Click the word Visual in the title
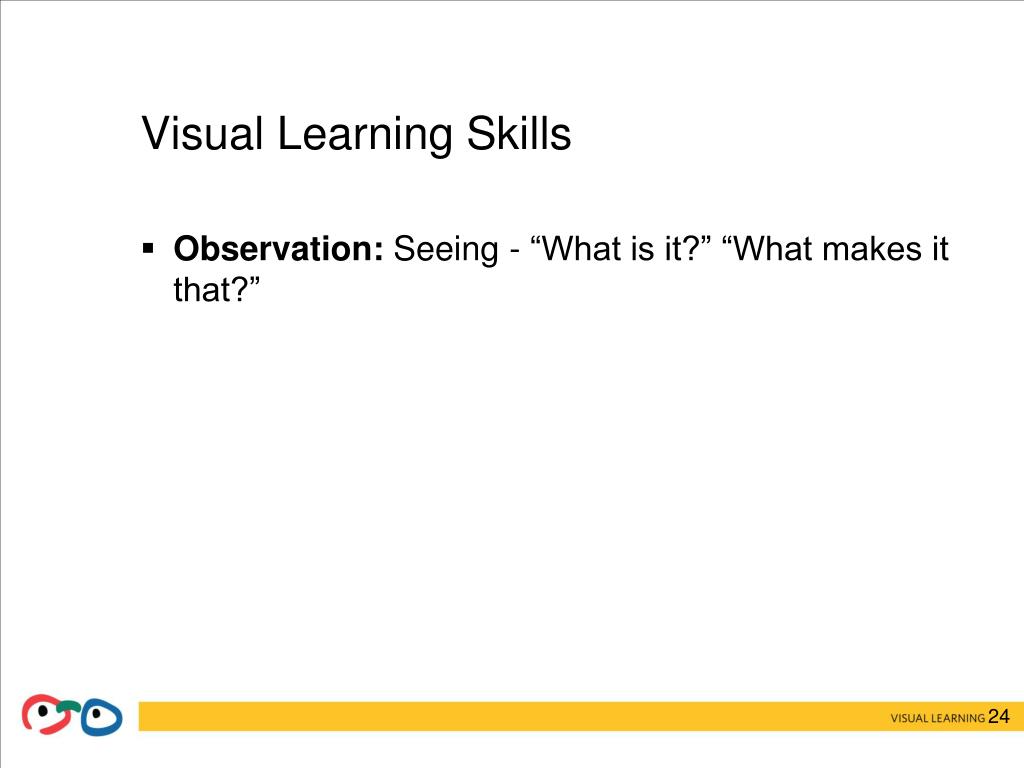 [x=202, y=134]
